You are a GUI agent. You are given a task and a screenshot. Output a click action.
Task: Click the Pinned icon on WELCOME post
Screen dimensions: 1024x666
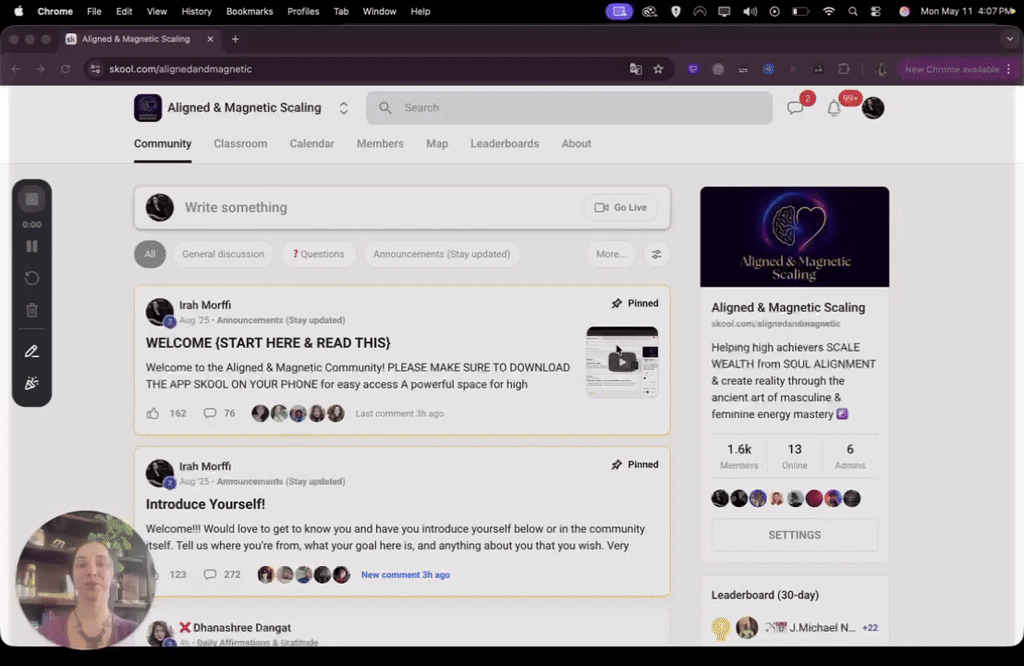(x=616, y=304)
